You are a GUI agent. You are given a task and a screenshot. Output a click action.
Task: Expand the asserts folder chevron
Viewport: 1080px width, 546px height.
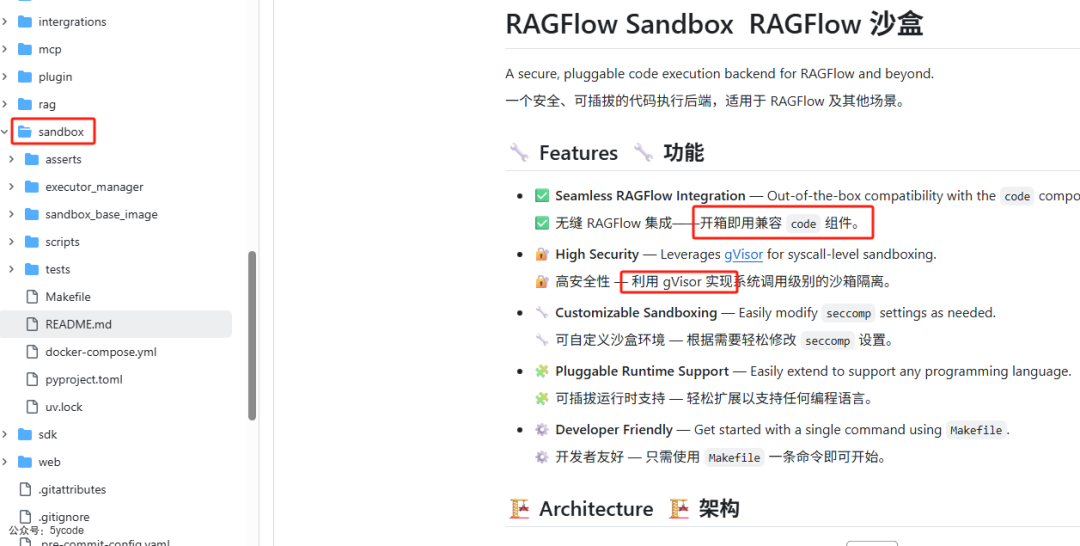coord(11,159)
